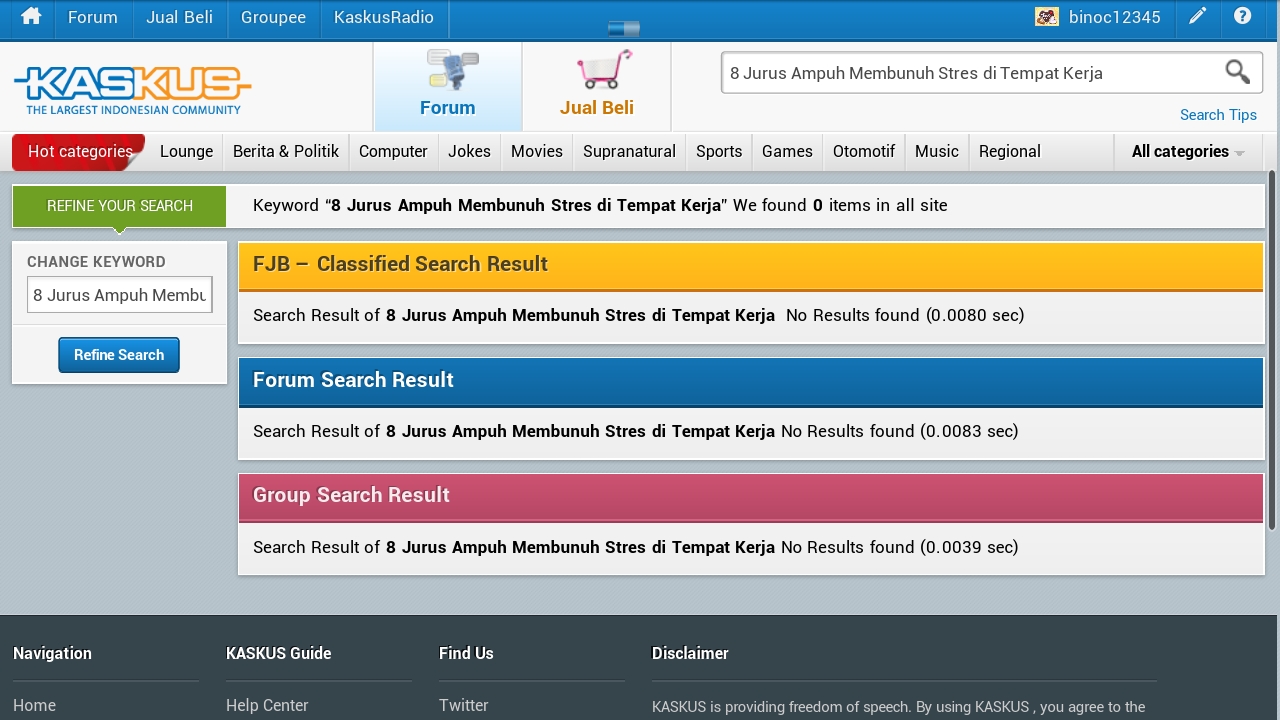
Task: Click the Forum speech bubble icon
Action: (452, 70)
